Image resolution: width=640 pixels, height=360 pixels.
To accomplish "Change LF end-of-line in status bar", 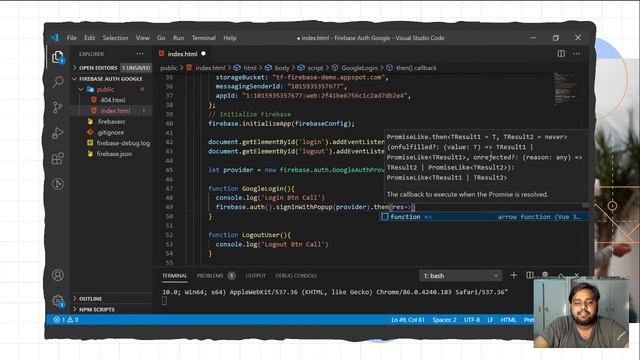I will pyautogui.click(x=490, y=320).
